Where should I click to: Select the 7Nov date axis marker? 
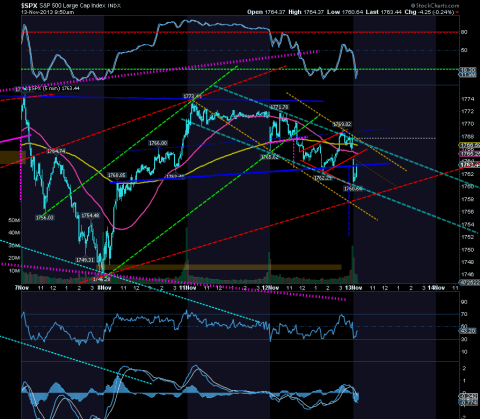coord(22,288)
